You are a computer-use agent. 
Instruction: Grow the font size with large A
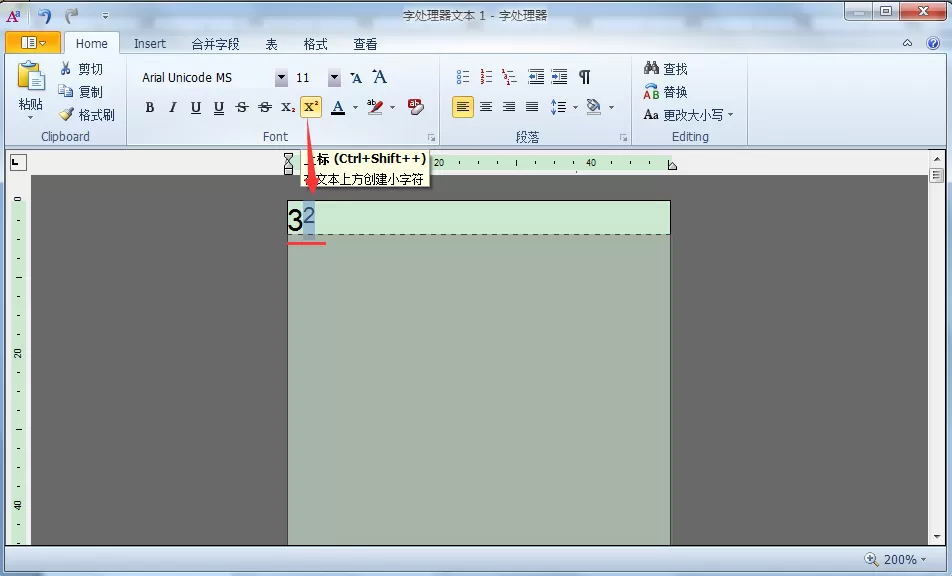[379, 76]
